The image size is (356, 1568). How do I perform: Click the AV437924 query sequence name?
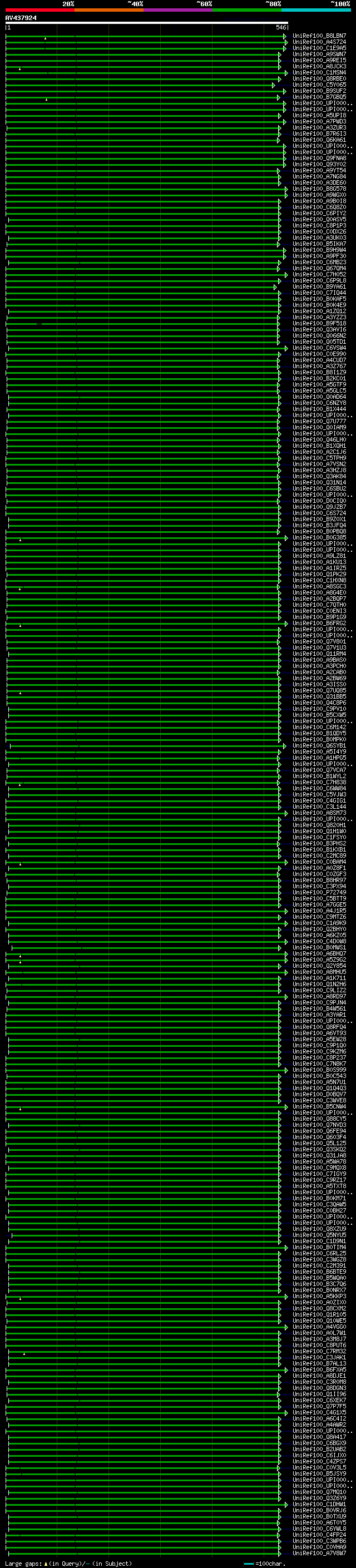(x=21, y=18)
